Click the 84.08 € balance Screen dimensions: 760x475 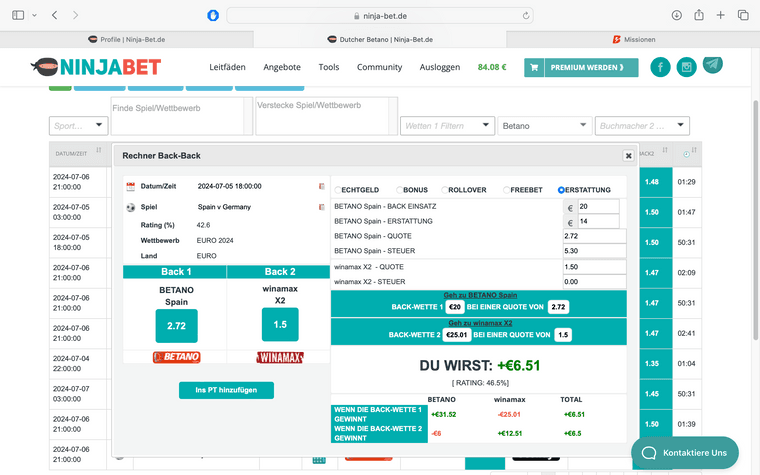click(492, 67)
